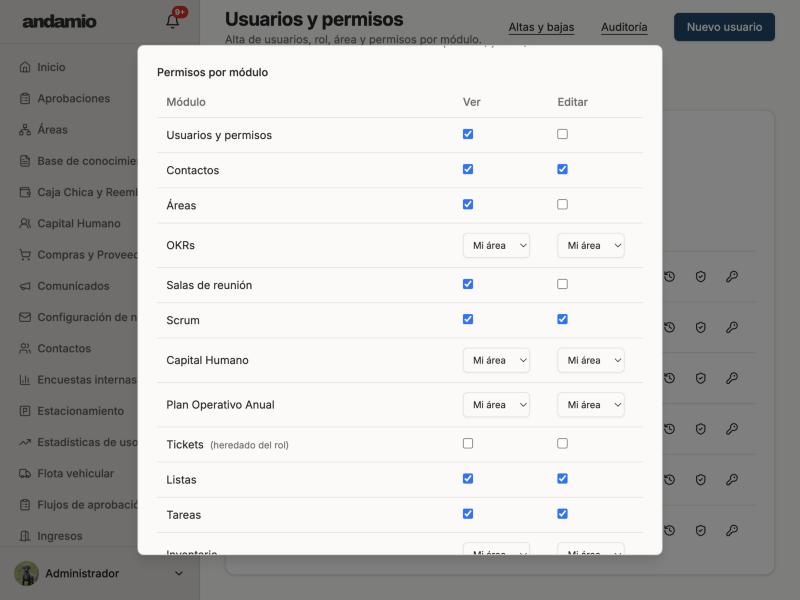Uncheck Editar for Contactos module
Screen dimensions: 800x600
pyautogui.click(x=562, y=169)
